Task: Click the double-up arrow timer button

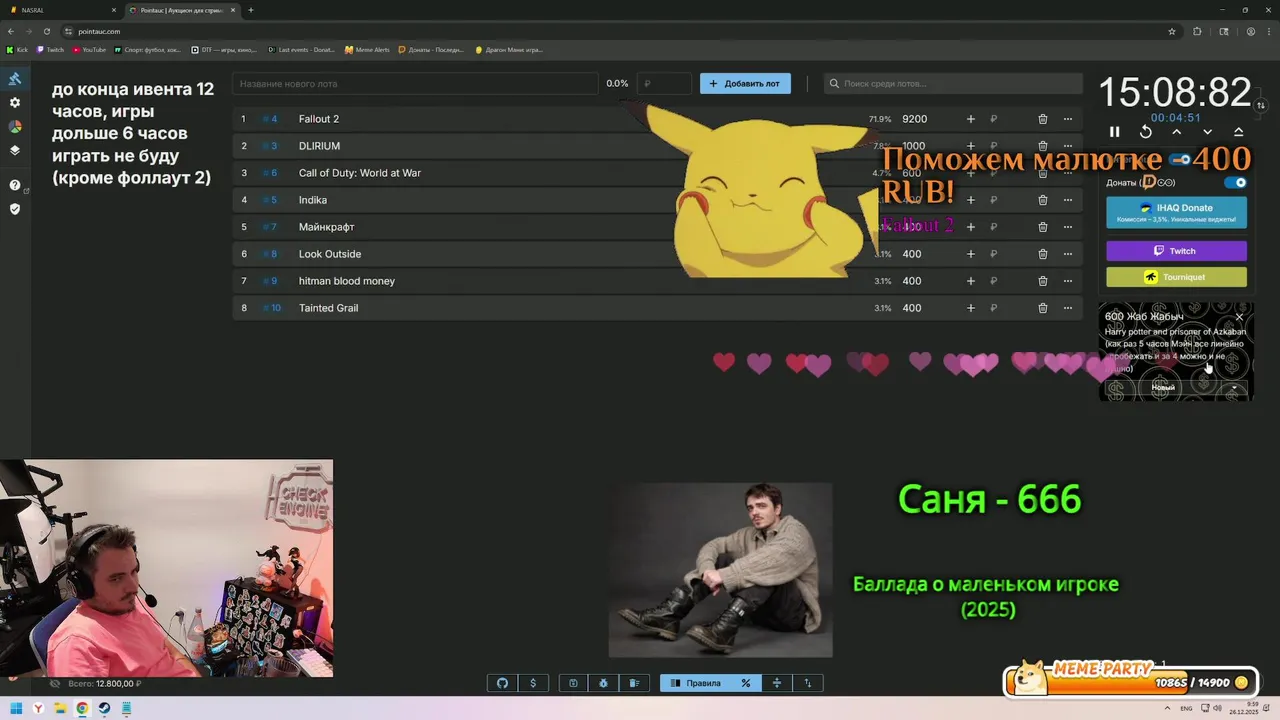Action: (x=1238, y=132)
